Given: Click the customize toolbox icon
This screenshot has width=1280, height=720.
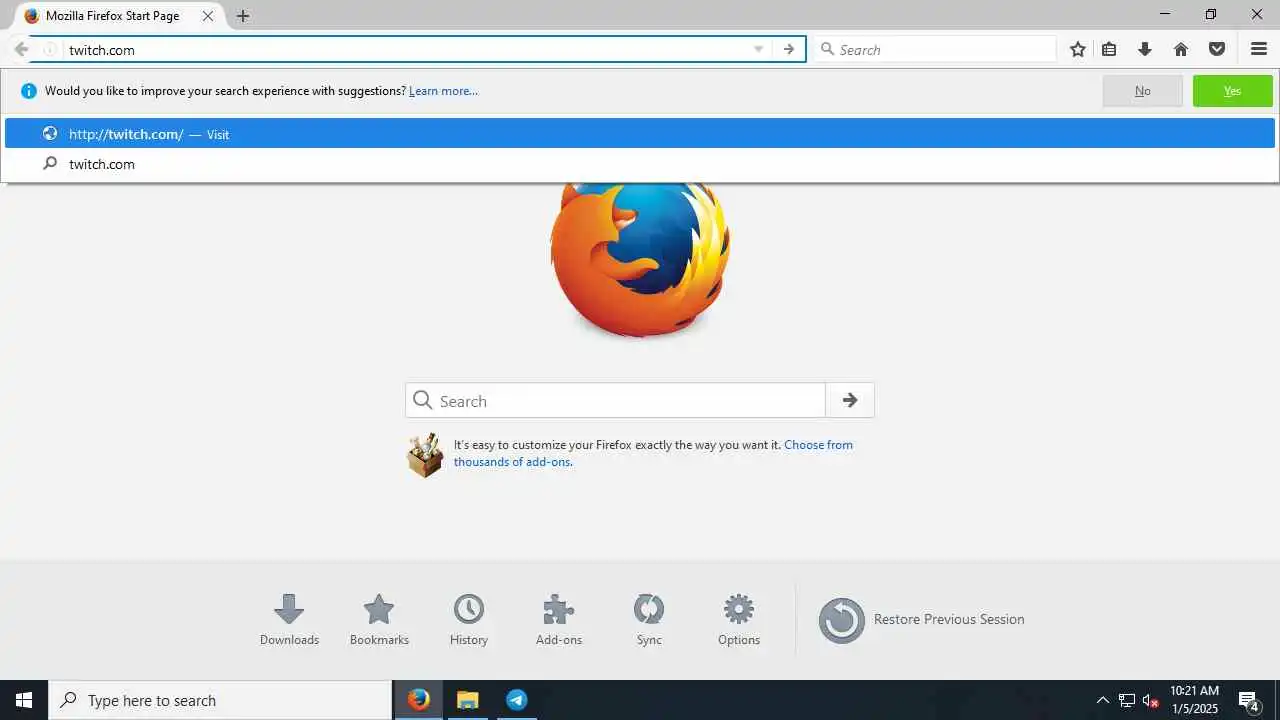Looking at the screenshot, I should tap(425, 455).
